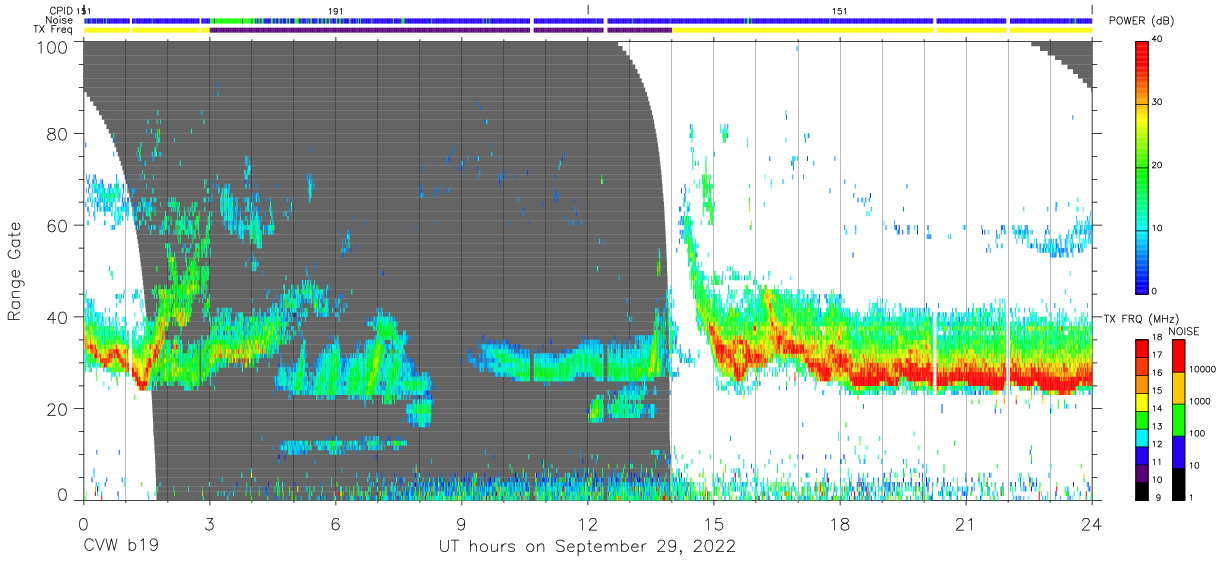Click 'UT hours on September 29, 2022' caption
The width and height of the screenshot is (1228, 567).
(x=587, y=547)
